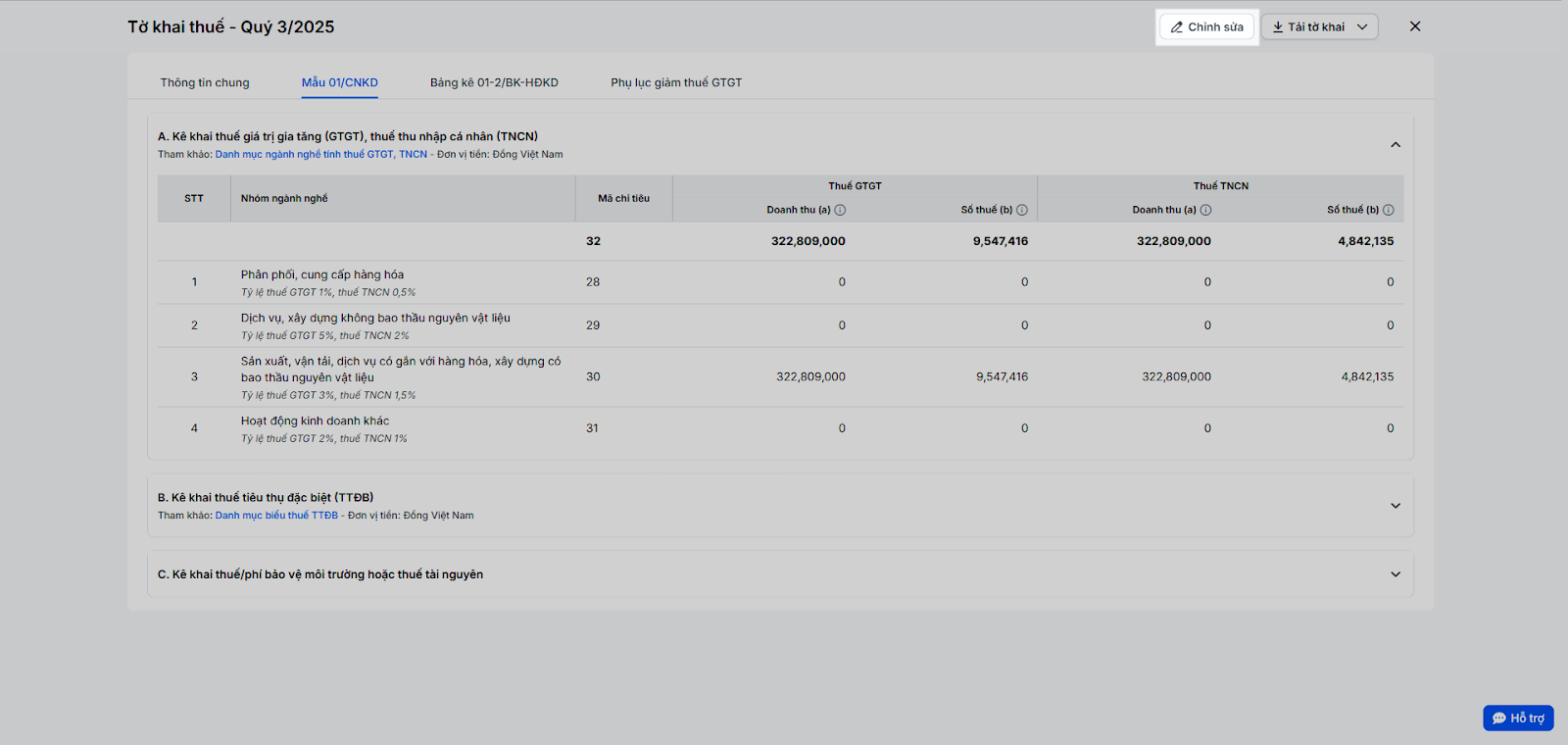Click info icon beside Thuế GTGT Số thuế (b)
The width and height of the screenshot is (1568, 745).
(x=1022, y=210)
